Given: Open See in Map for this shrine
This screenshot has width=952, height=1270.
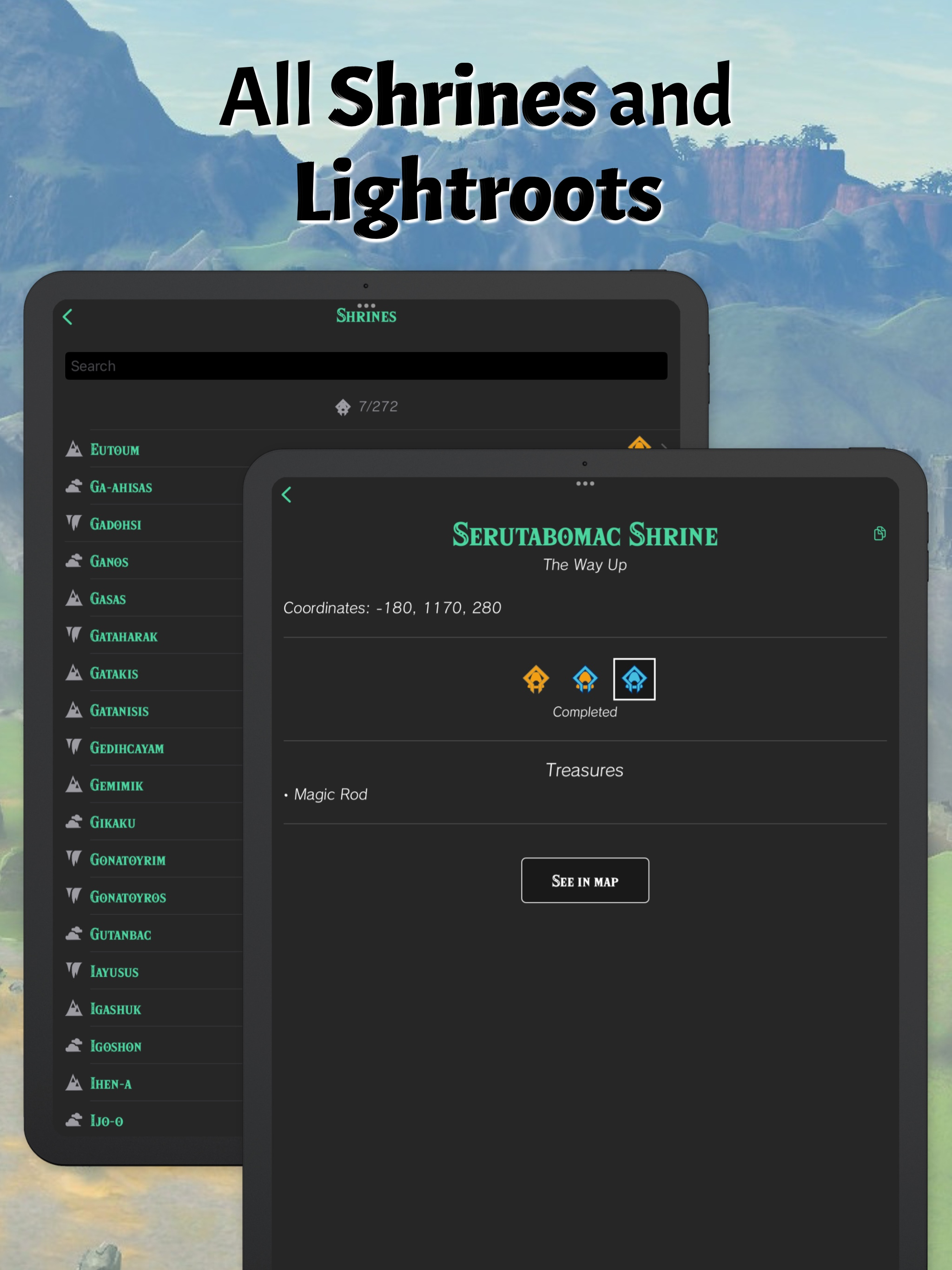Looking at the screenshot, I should [585, 880].
